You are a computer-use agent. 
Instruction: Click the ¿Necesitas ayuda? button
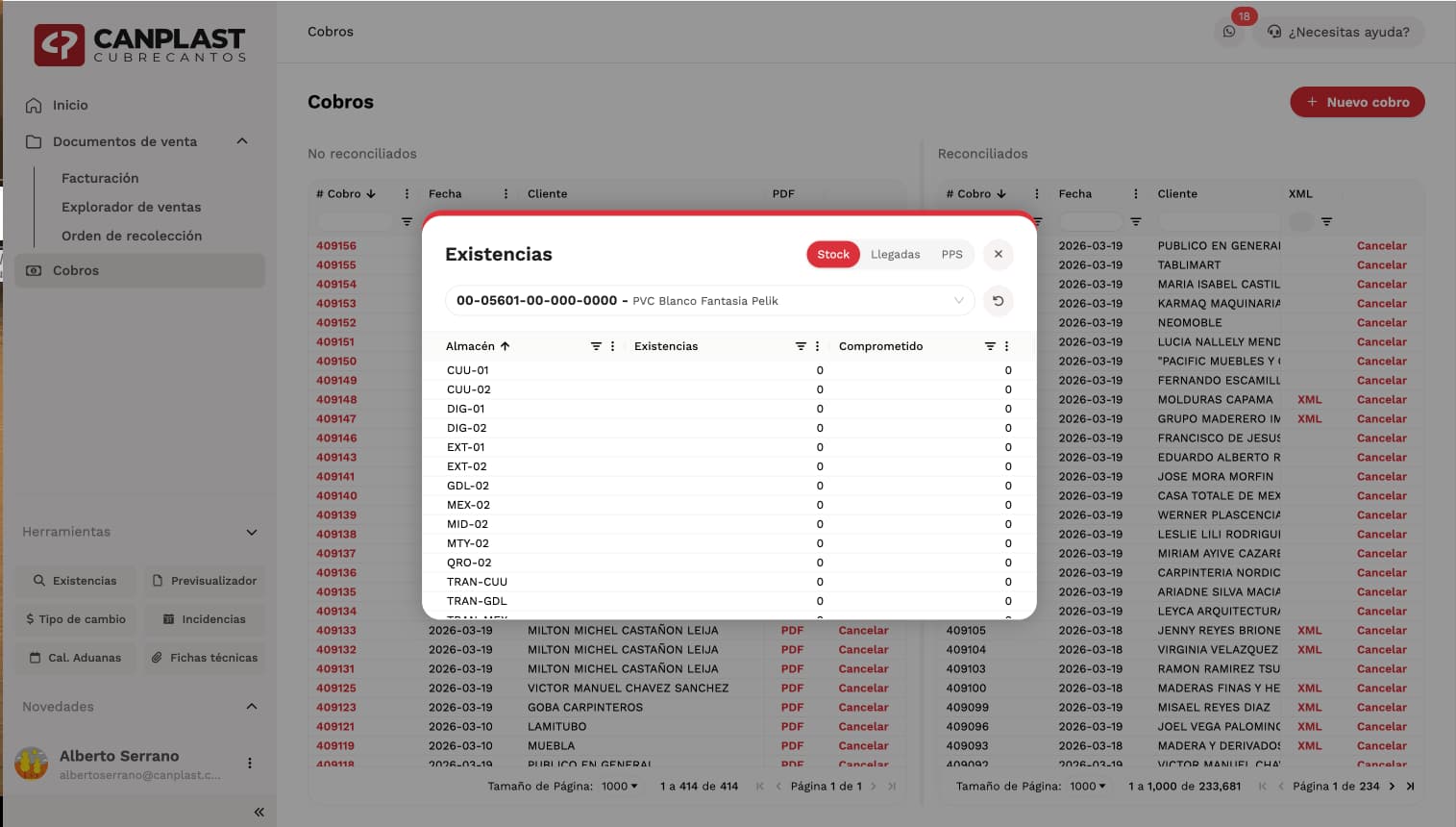tap(1338, 32)
